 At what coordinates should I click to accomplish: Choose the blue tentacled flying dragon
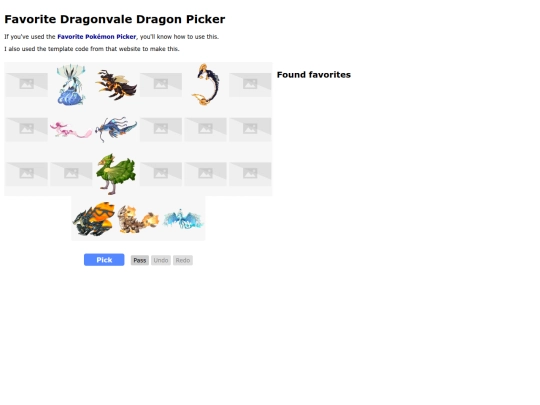[116, 129]
